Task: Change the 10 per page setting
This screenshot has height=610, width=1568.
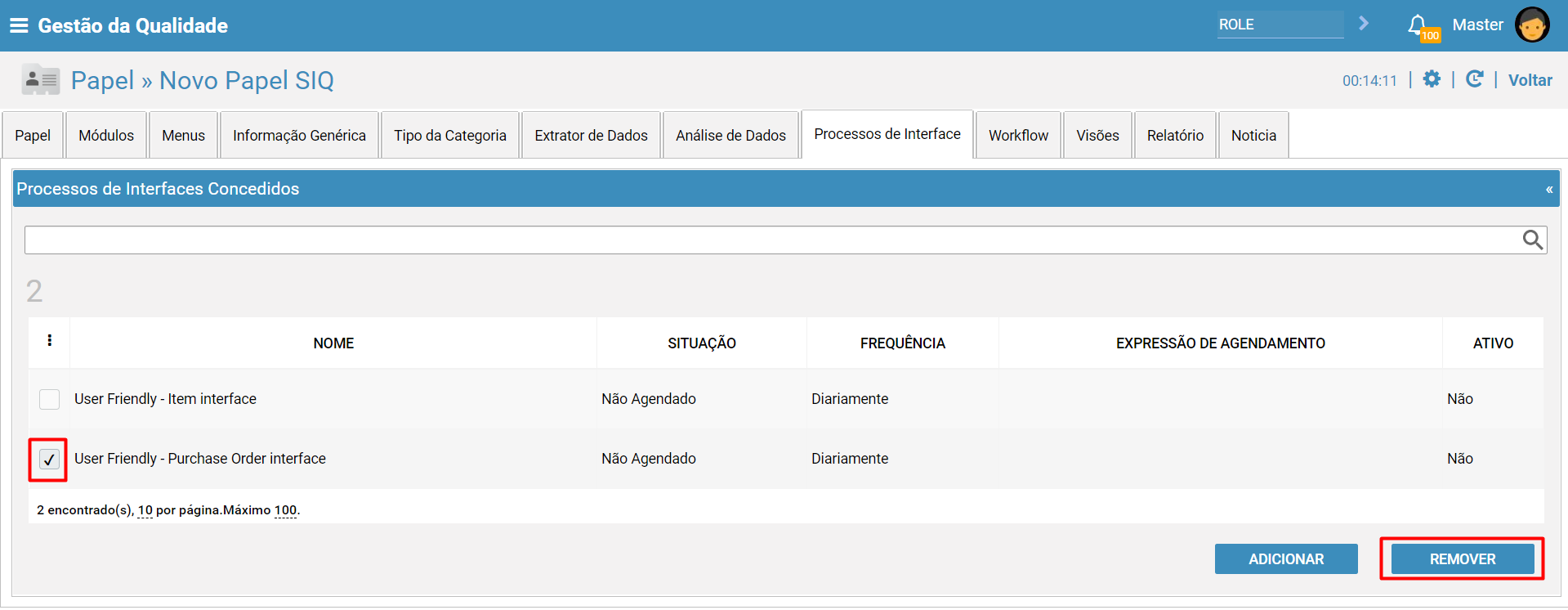Action: pyautogui.click(x=145, y=510)
